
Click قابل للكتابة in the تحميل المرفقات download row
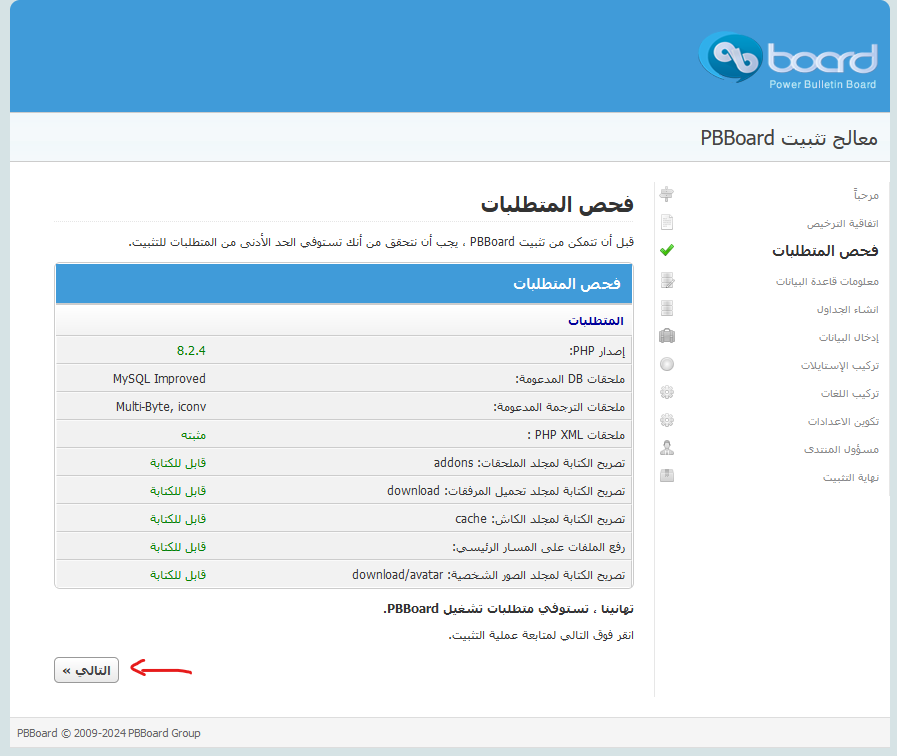178,491
